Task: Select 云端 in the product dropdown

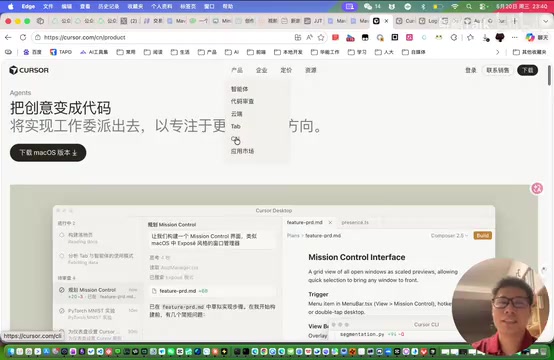Action: [236, 114]
